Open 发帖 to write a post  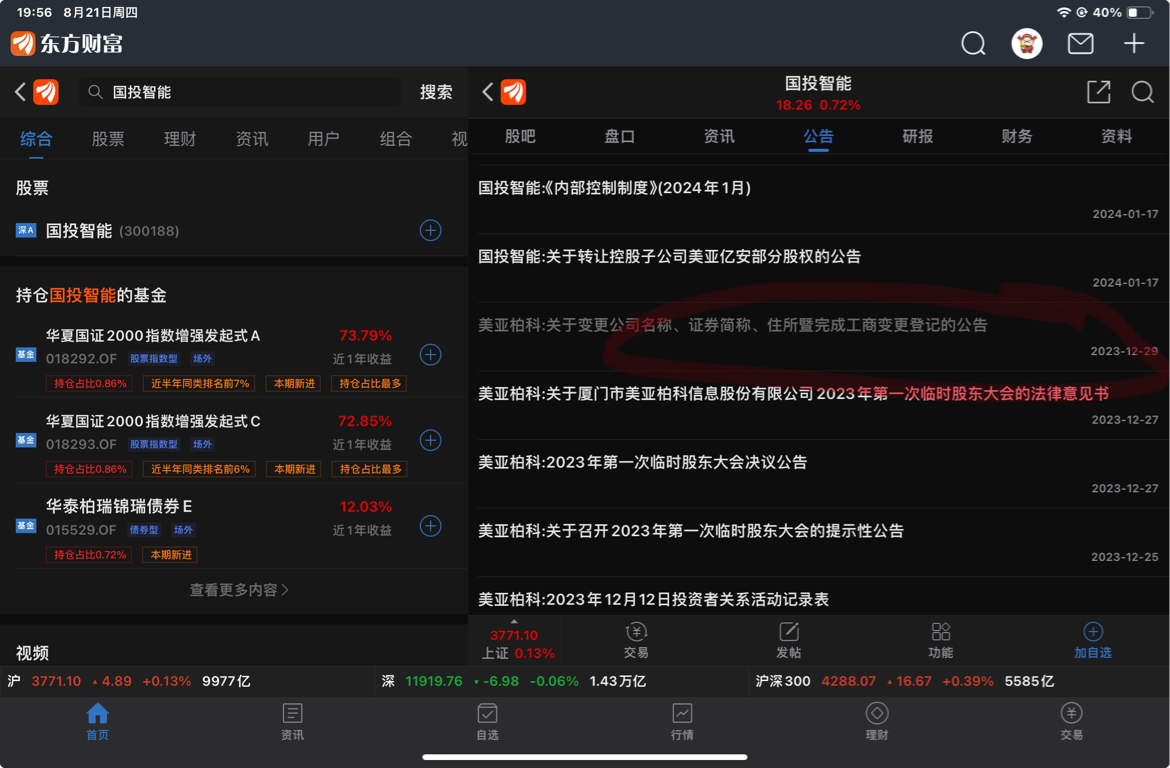click(789, 640)
